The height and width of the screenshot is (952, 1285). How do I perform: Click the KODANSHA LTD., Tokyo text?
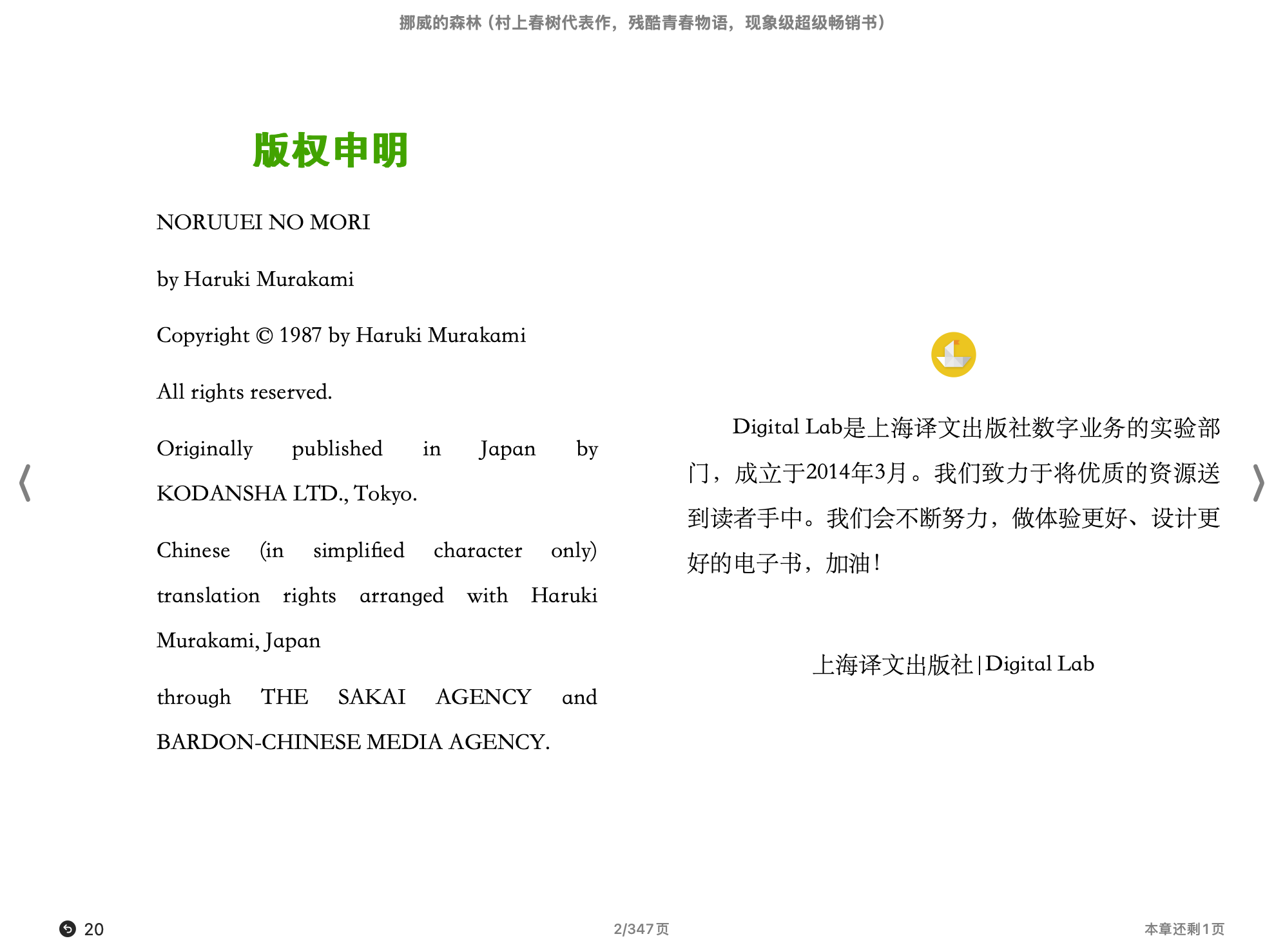tap(287, 494)
